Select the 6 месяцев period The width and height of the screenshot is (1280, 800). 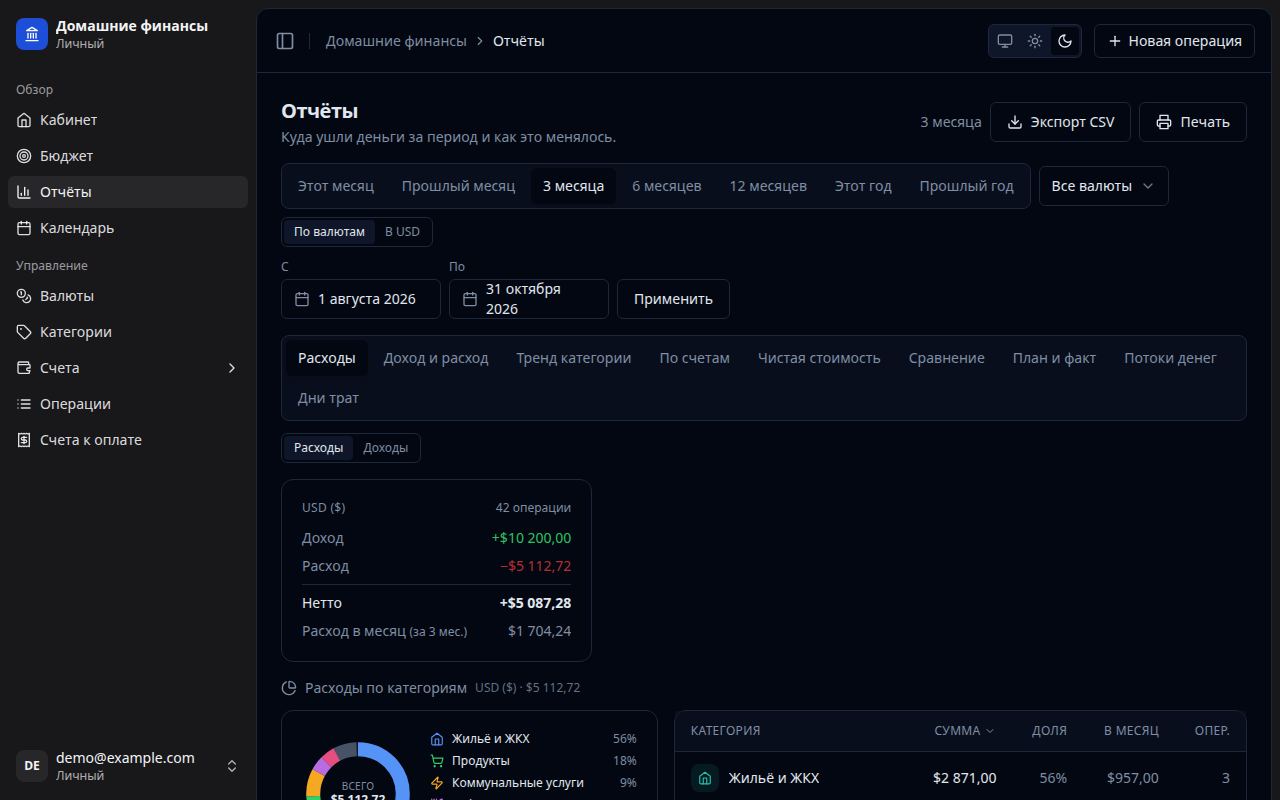pos(667,186)
